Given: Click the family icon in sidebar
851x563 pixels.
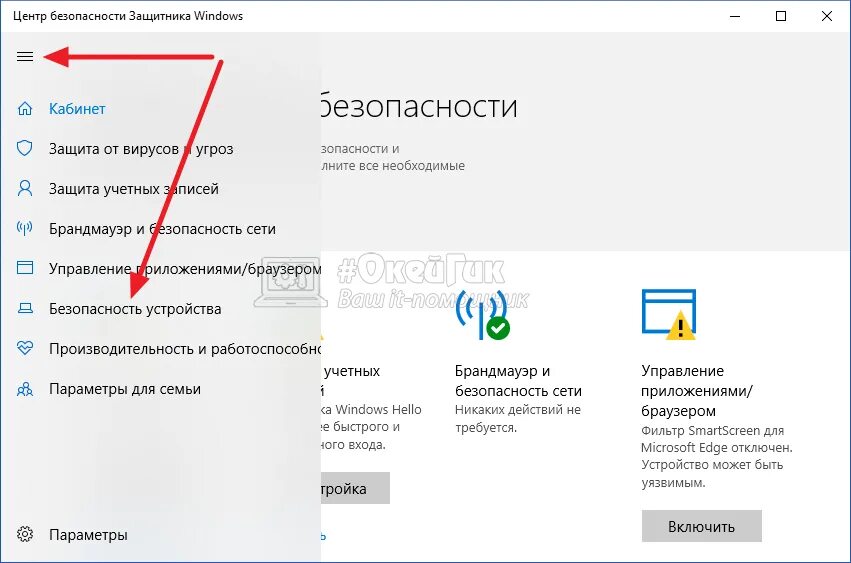Looking at the screenshot, I should 25,389.
